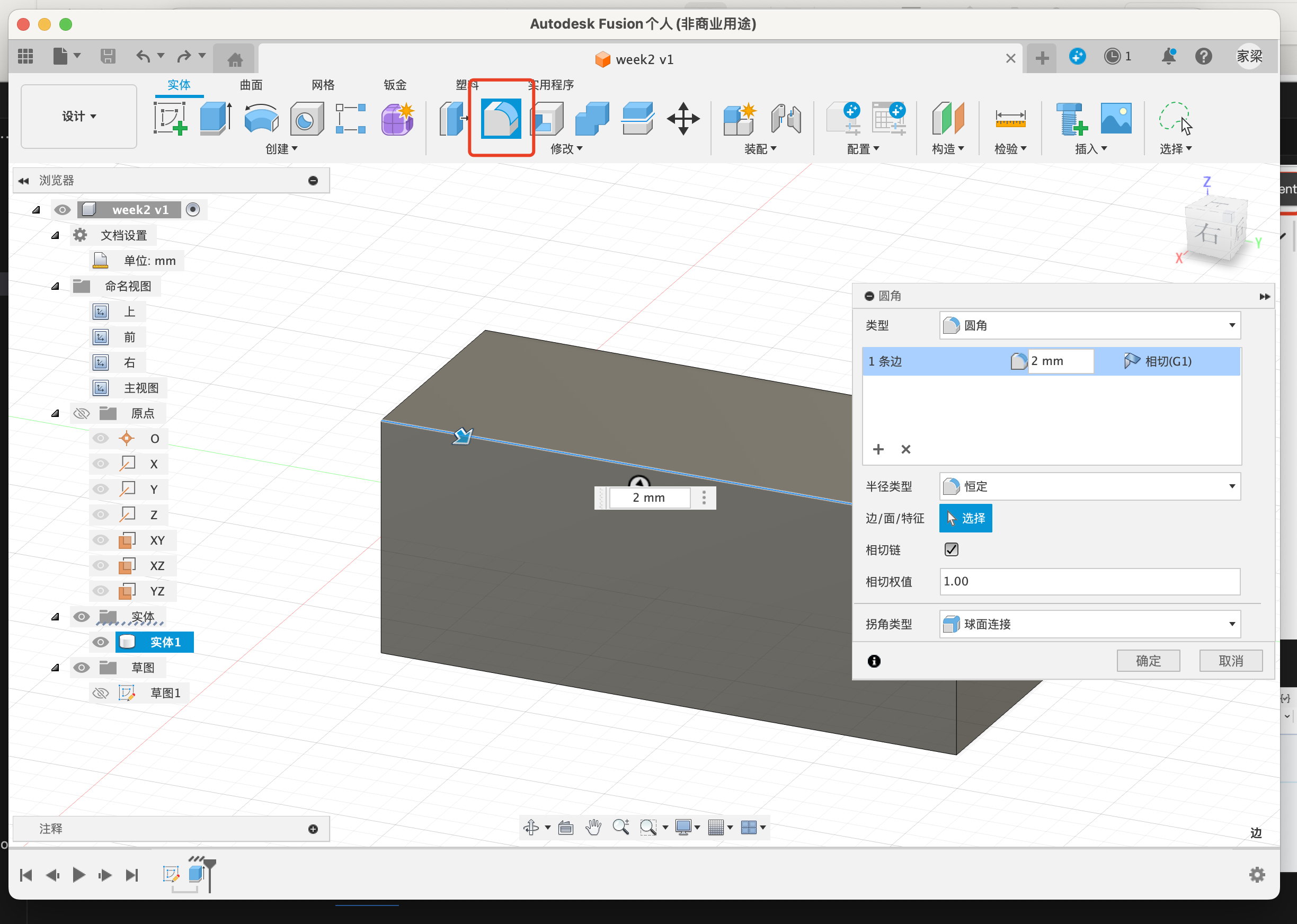Click the blue 选择 button
Screen dimensions: 1297x924
[x=965, y=518]
